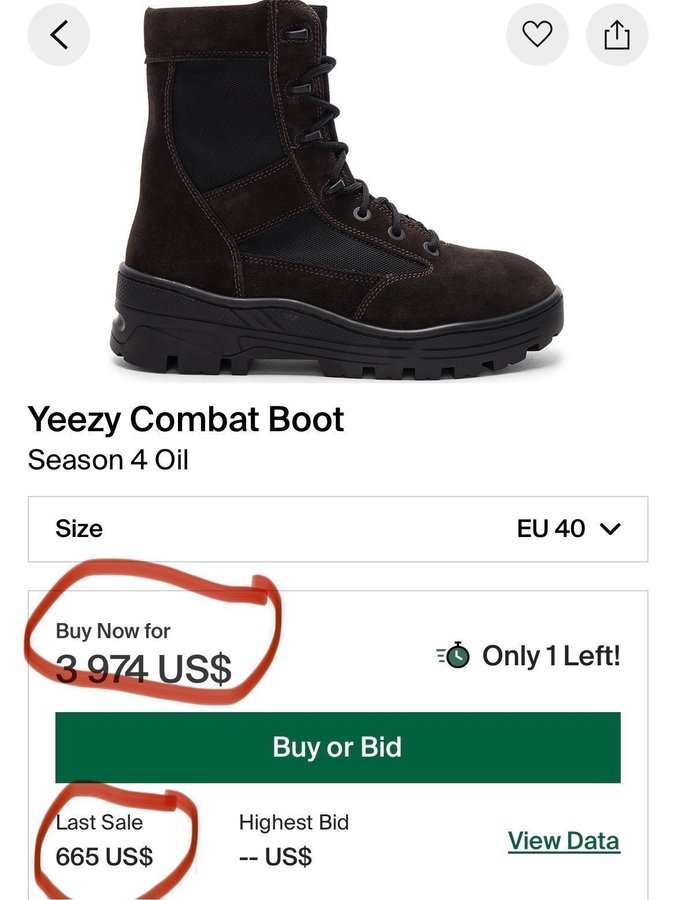The height and width of the screenshot is (900, 675).
Task: Click the Season 4 Oil subtitle
Action: pyautogui.click(x=108, y=460)
